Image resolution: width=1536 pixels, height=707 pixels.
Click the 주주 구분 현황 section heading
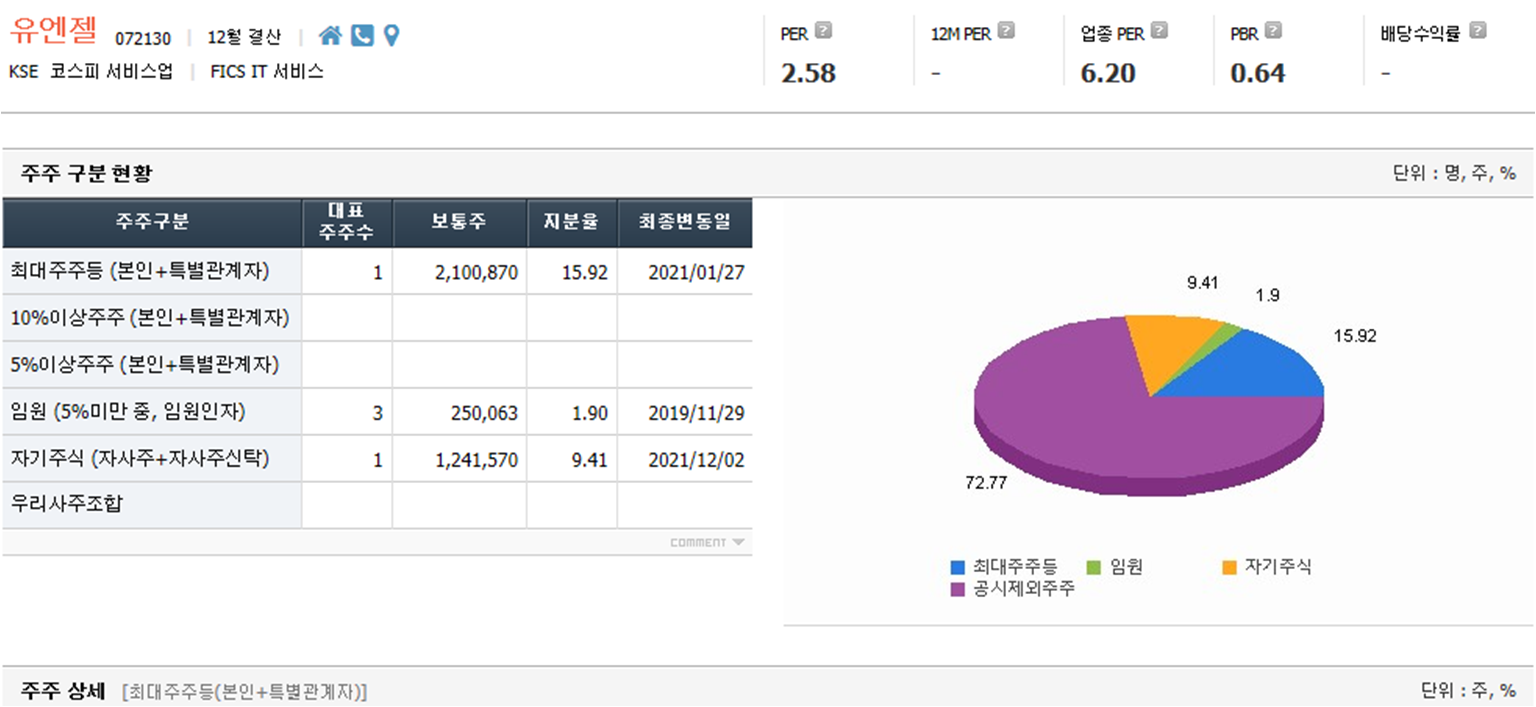86,174
